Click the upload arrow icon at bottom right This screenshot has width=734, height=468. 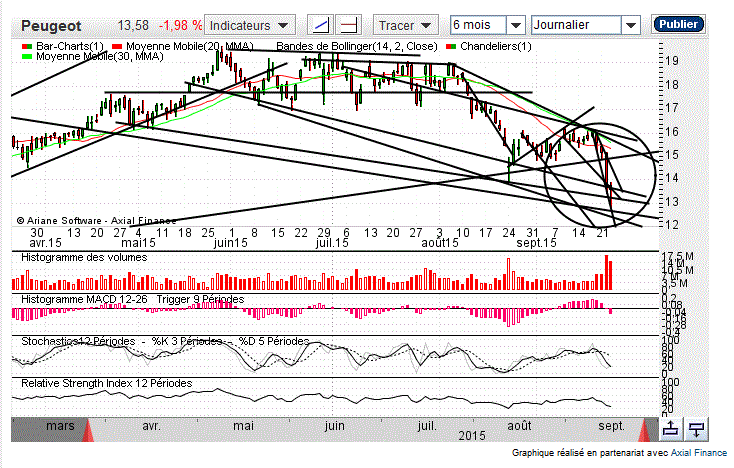click(670, 429)
